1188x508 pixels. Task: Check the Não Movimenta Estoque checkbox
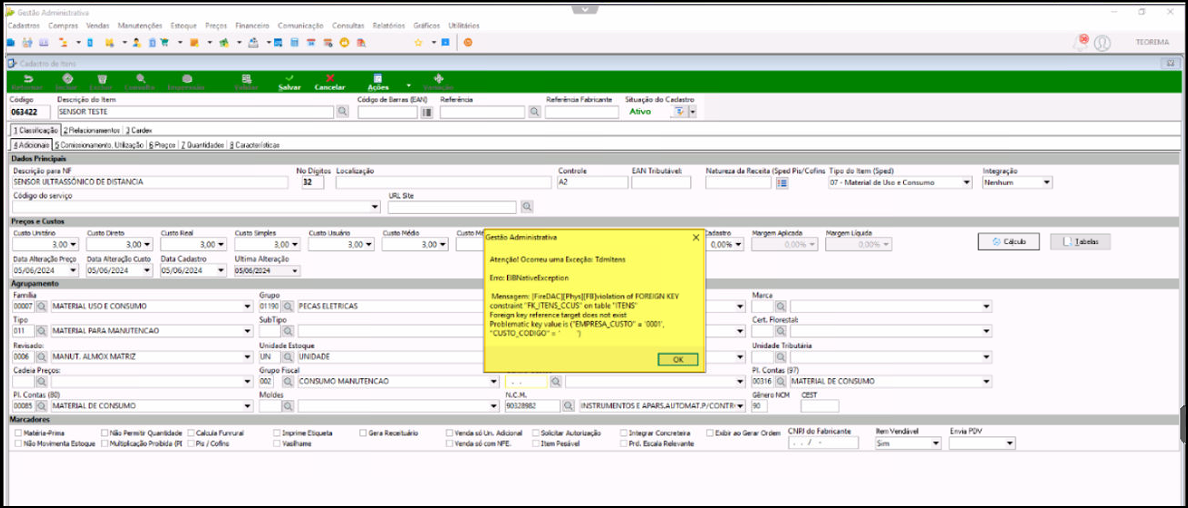pos(18,444)
